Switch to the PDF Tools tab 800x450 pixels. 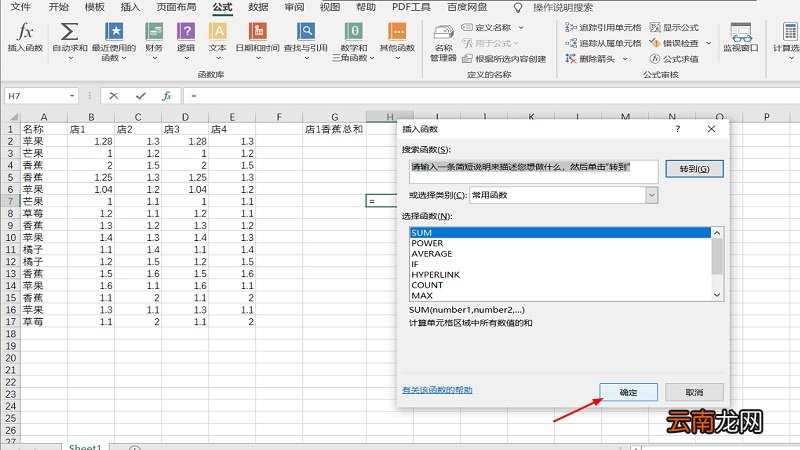pos(411,7)
